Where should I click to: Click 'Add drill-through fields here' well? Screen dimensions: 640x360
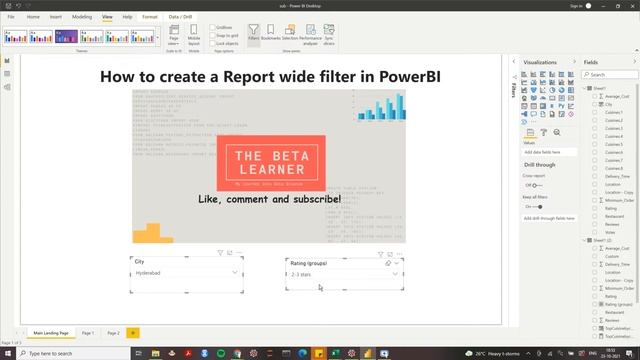coord(549,219)
